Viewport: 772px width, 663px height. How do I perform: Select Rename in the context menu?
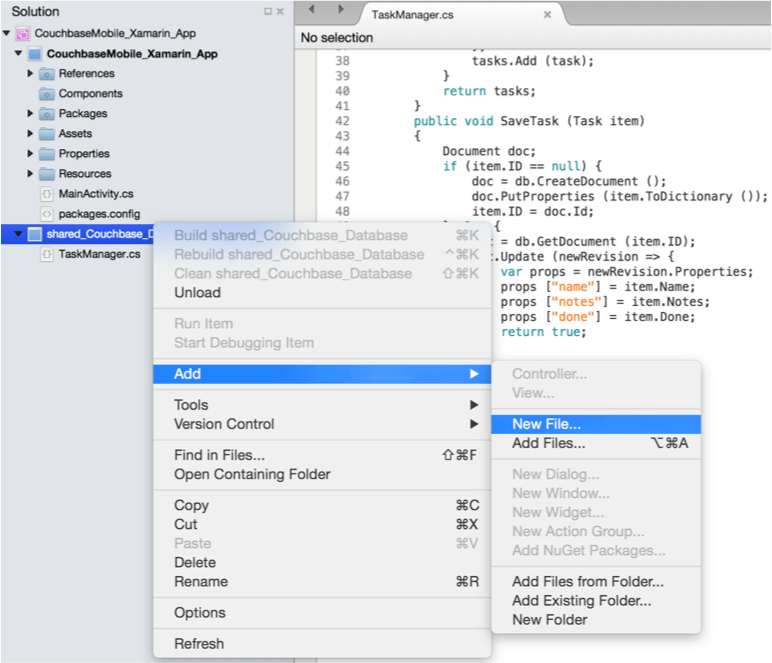coord(322,582)
